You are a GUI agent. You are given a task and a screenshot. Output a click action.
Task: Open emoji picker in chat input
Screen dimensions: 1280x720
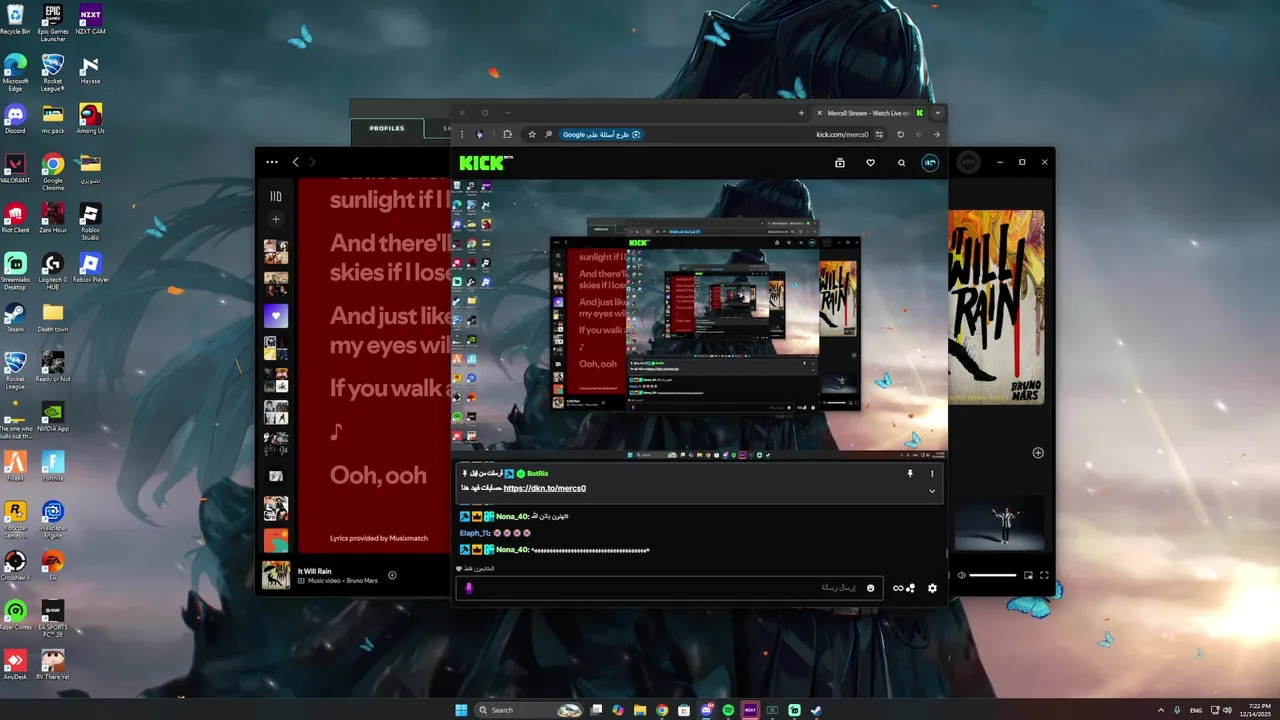tap(870, 588)
